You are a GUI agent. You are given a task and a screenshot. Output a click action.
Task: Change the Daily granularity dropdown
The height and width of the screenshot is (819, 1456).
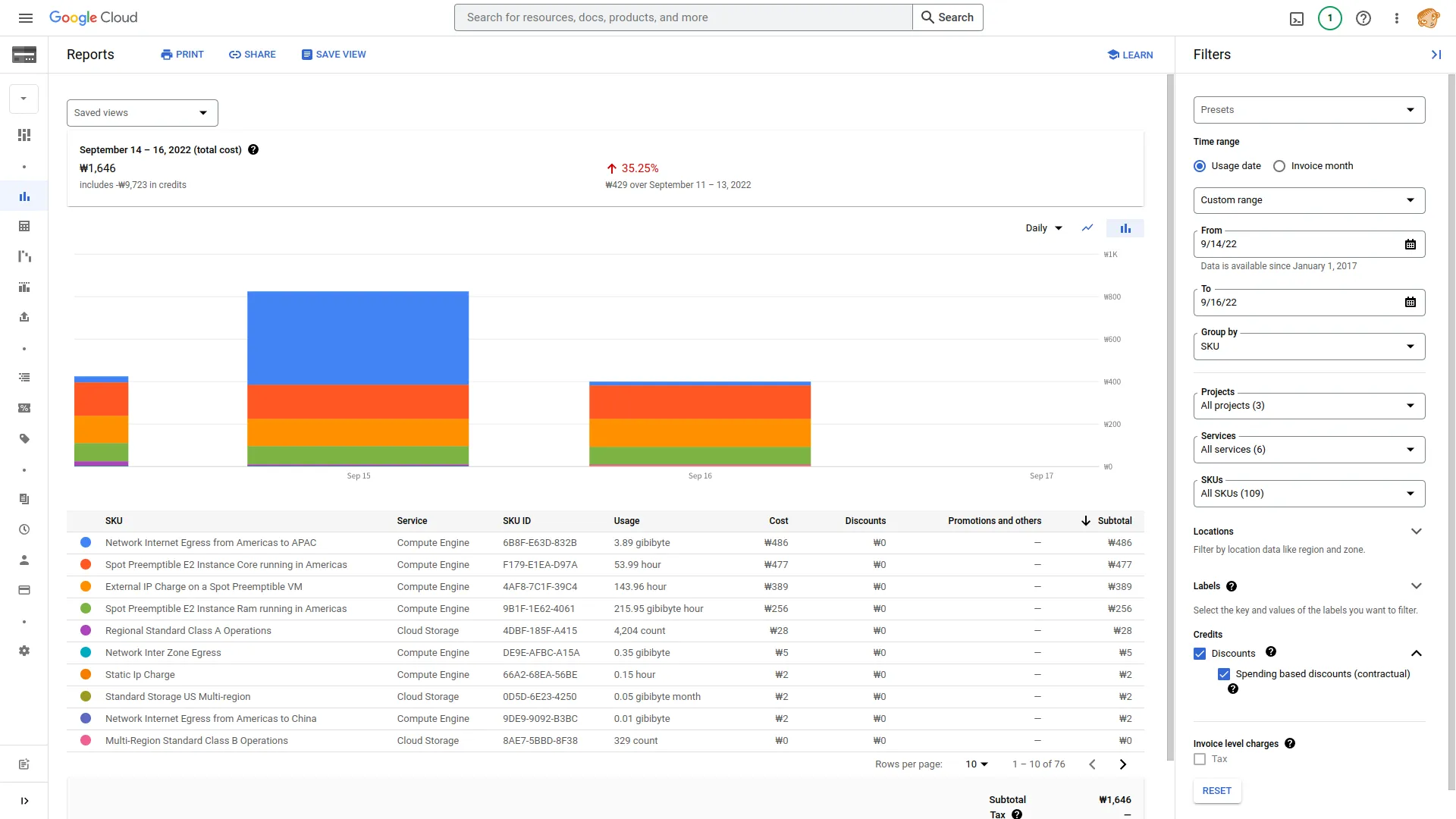tap(1044, 228)
